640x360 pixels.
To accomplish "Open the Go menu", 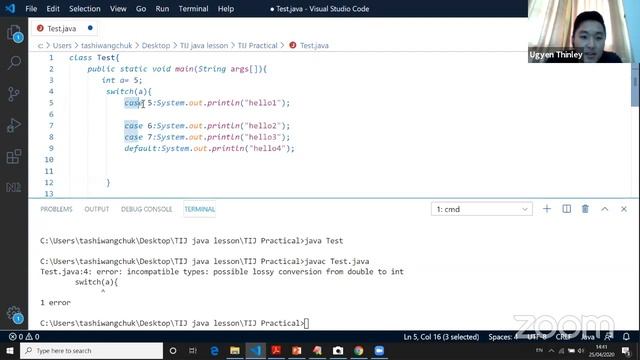I will (141, 9).
